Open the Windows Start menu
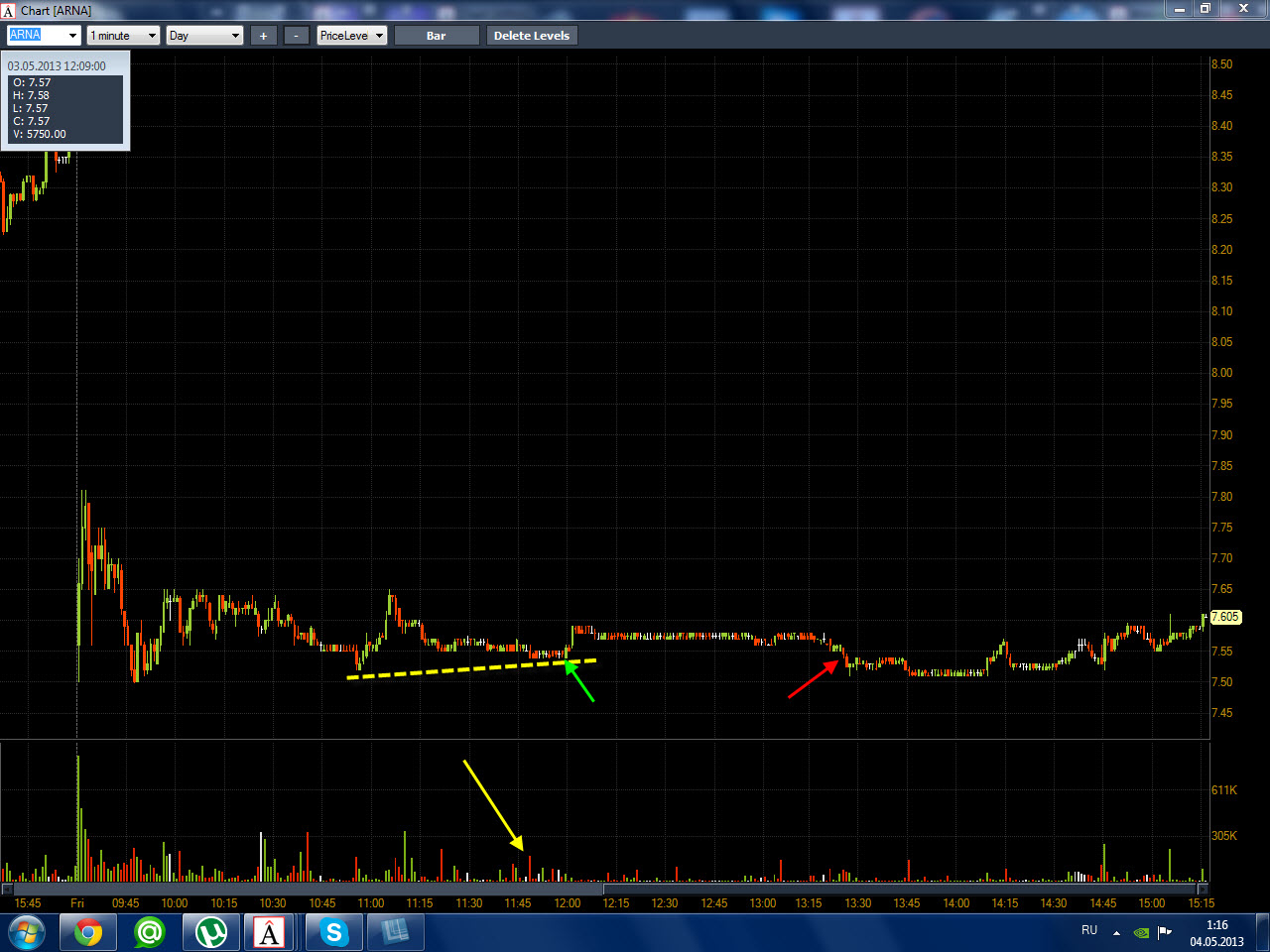 click(26, 933)
